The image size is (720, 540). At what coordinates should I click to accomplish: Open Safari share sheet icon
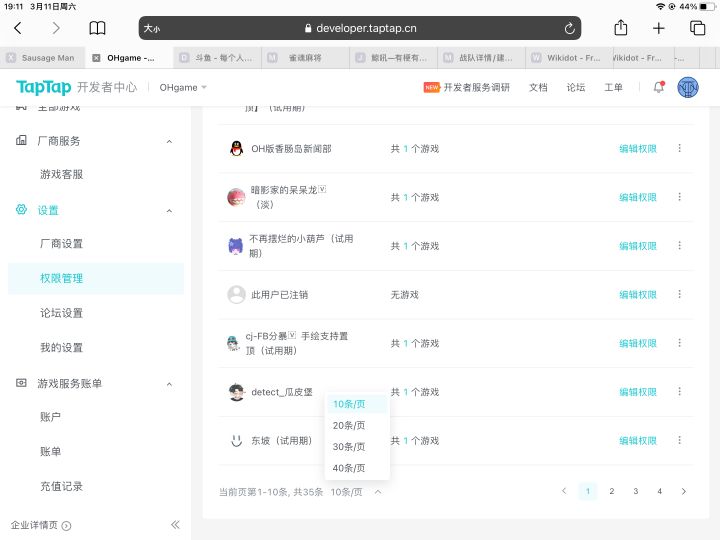[x=621, y=28]
